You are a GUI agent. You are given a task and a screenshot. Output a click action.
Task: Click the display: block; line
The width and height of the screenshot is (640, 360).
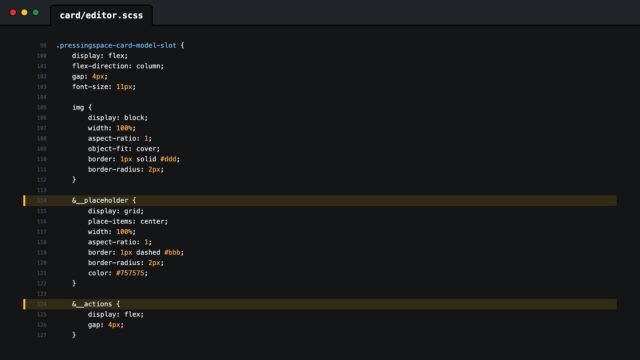tap(118, 118)
